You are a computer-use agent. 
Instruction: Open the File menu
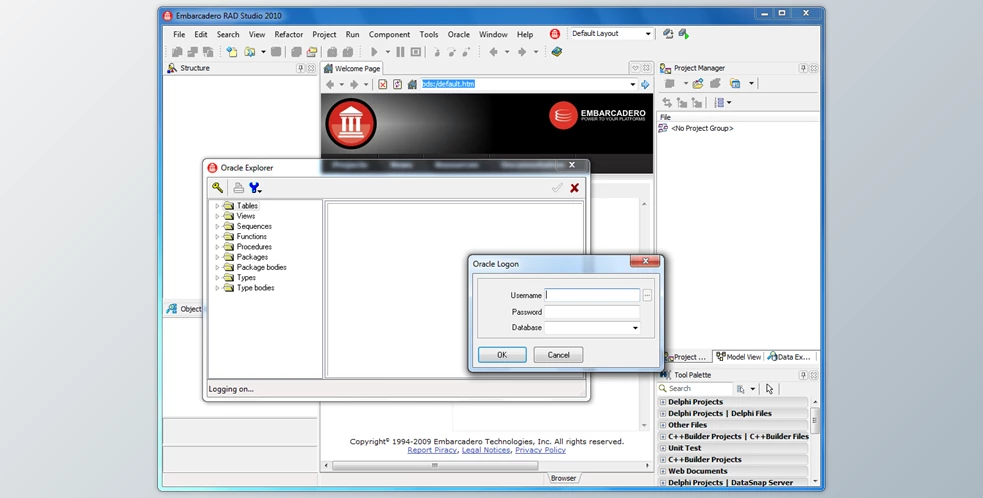(179, 34)
